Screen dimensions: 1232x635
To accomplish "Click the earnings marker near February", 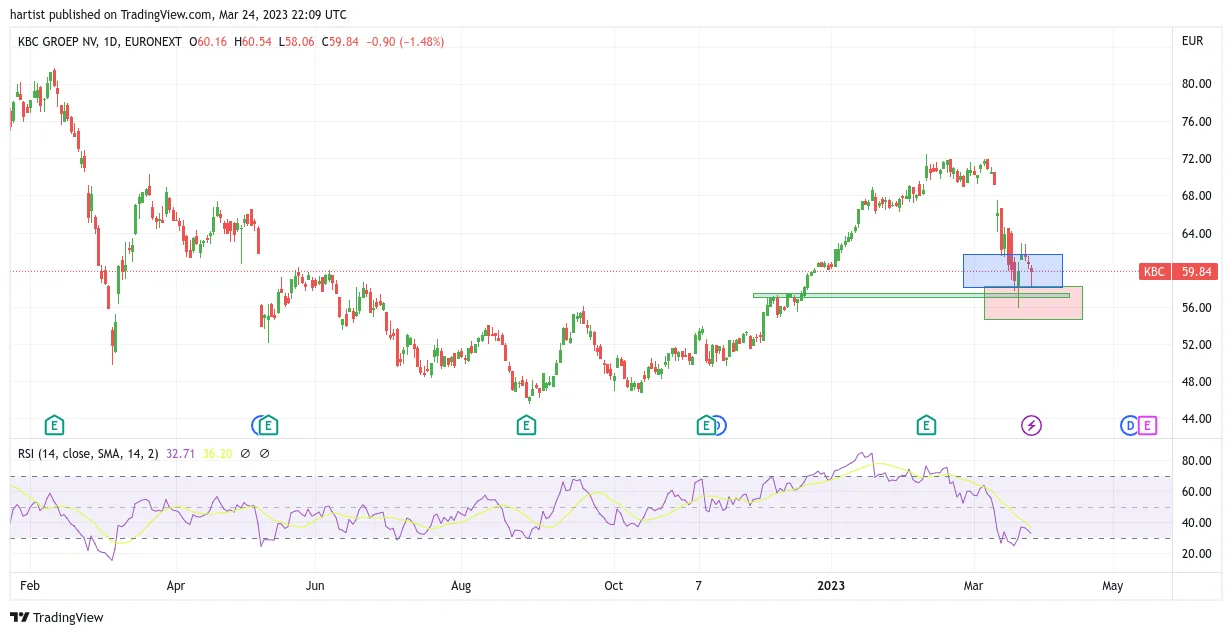I will pos(54,426).
